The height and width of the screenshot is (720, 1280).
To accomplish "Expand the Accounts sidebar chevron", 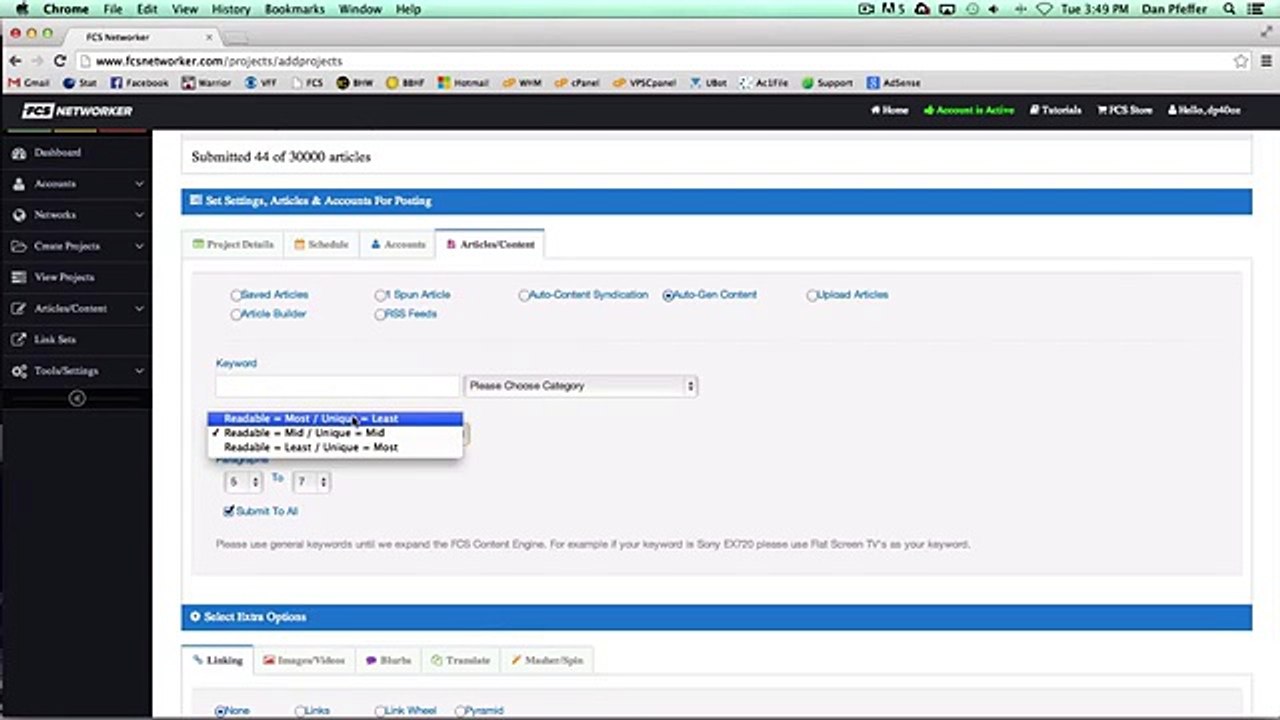I will coord(139,184).
